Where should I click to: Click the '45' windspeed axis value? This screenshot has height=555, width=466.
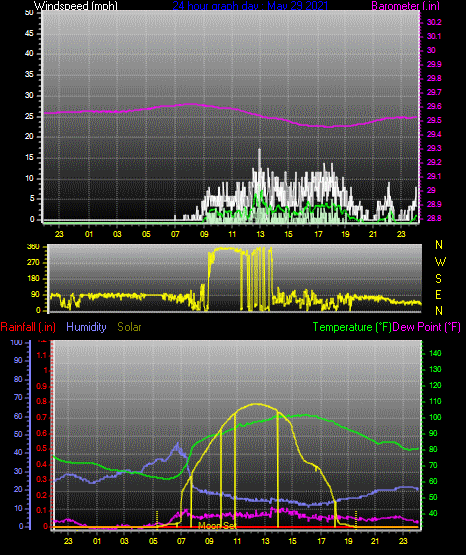29,34
